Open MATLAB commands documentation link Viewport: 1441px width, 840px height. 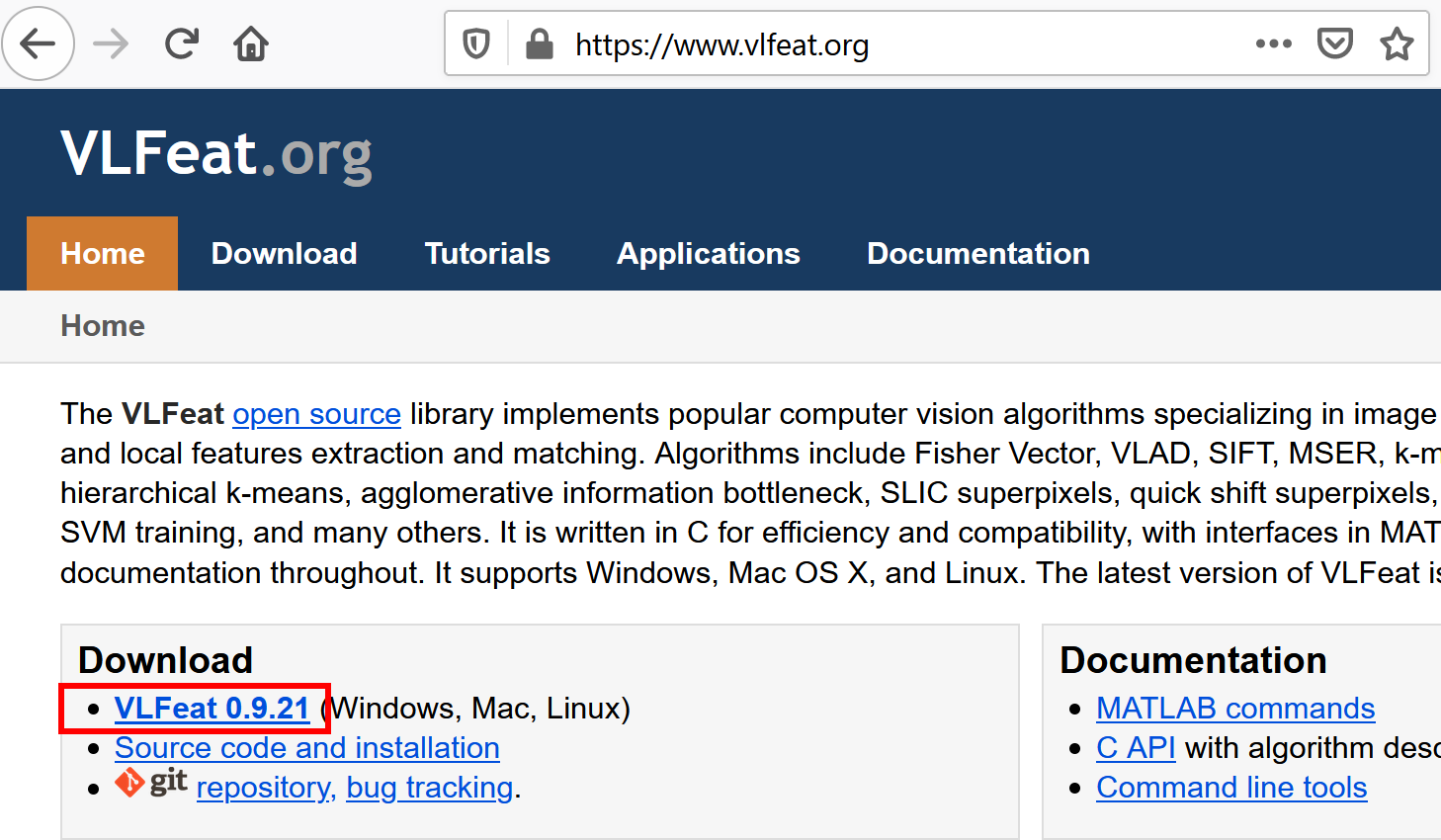1235,709
